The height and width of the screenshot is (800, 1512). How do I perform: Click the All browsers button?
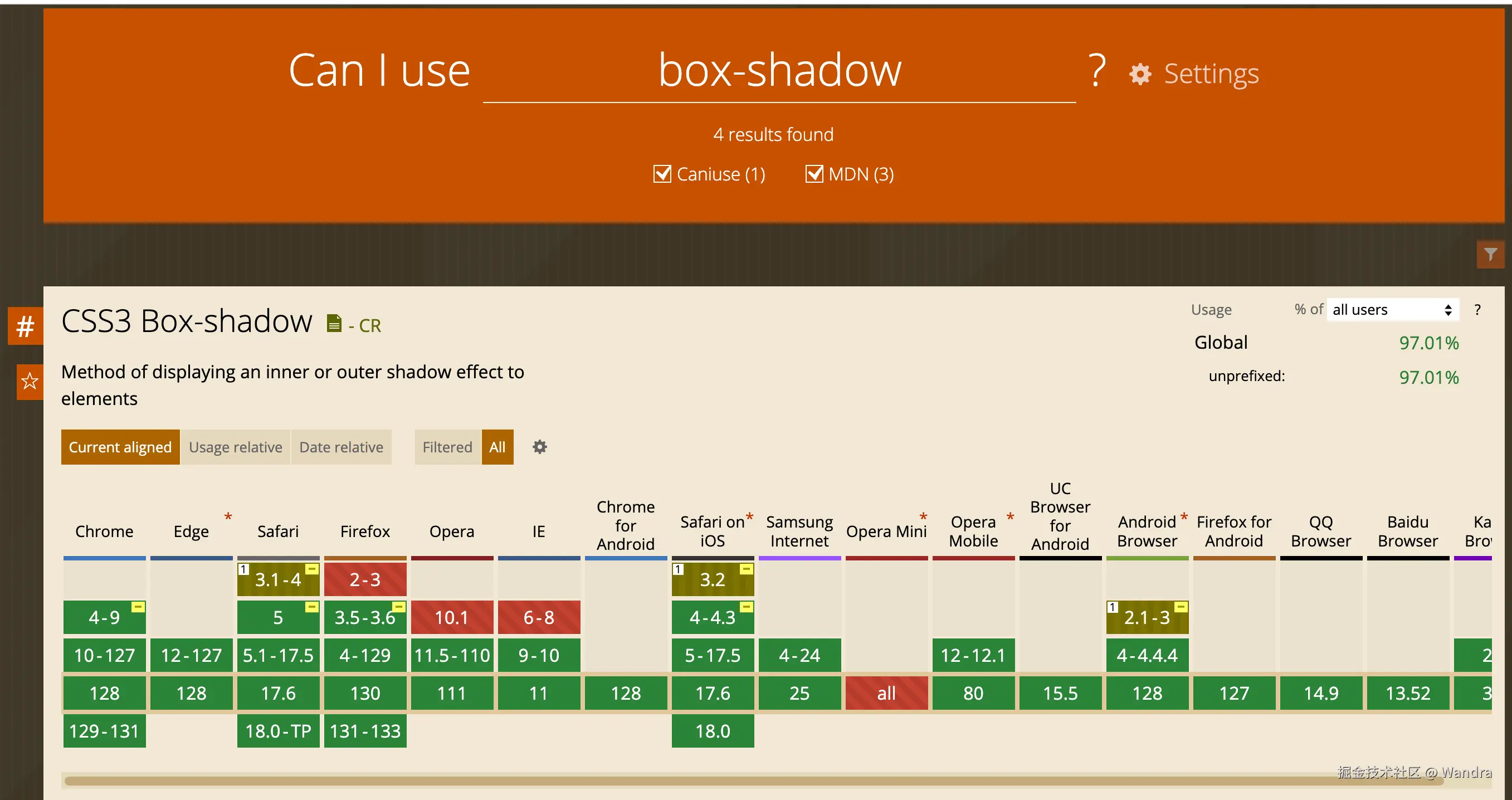pyautogui.click(x=497, y=447)
